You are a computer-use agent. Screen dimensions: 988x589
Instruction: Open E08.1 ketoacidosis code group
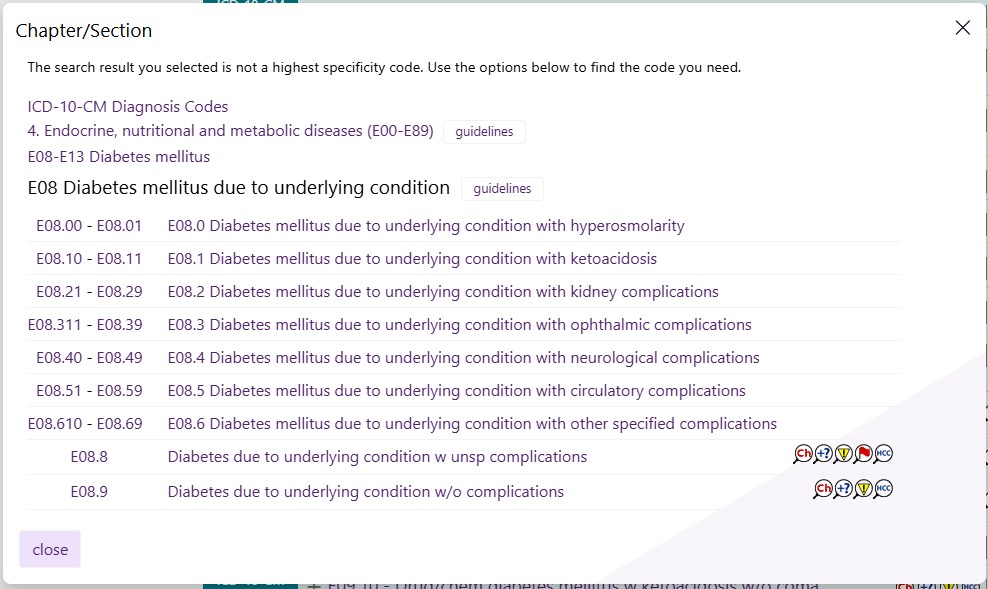412,258
